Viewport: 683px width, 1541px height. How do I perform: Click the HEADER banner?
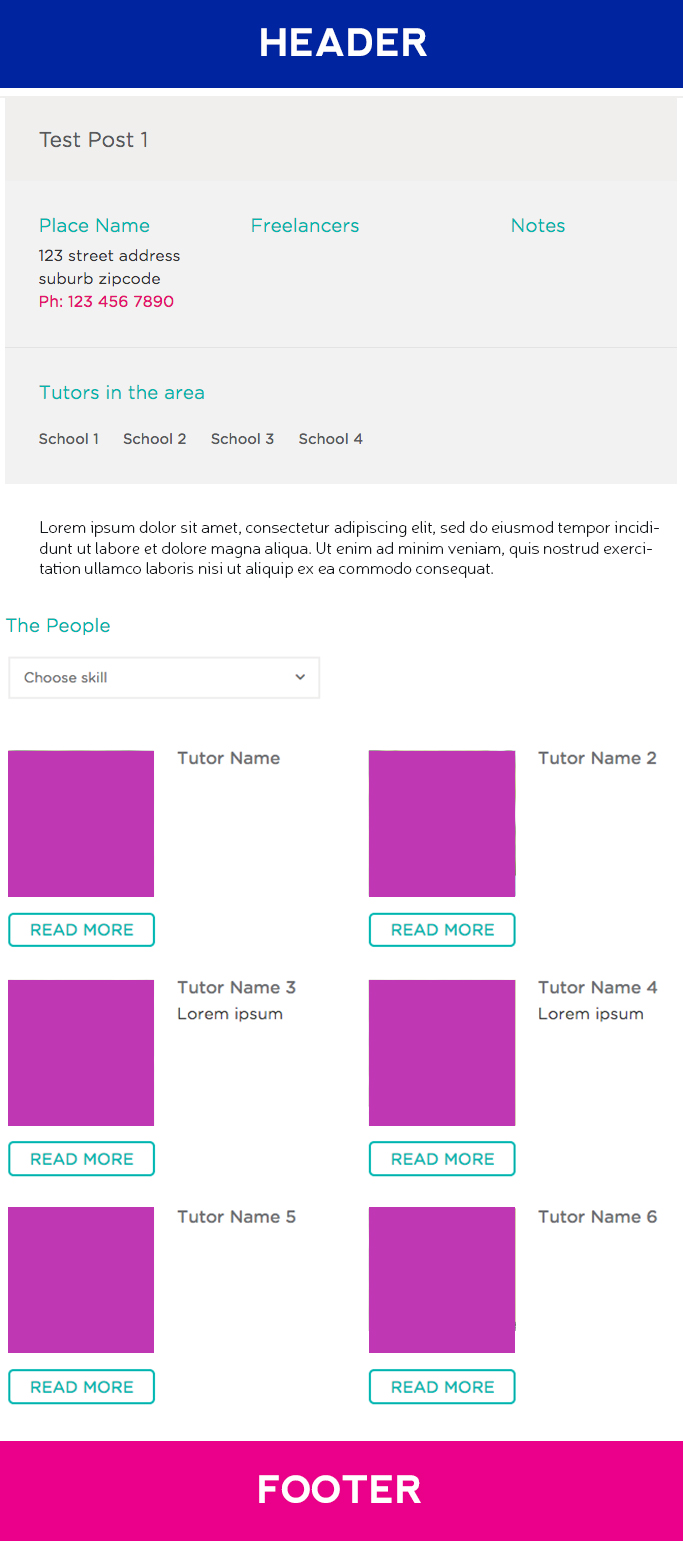(341, 44)
